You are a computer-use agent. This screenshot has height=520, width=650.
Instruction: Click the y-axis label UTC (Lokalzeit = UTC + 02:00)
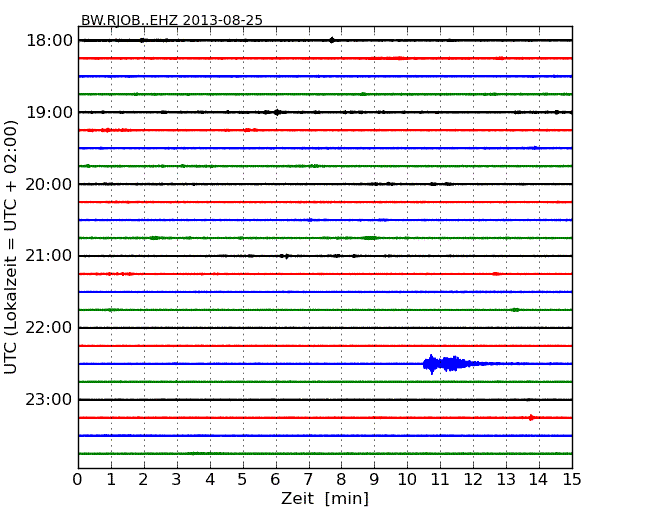click(10, 247)
